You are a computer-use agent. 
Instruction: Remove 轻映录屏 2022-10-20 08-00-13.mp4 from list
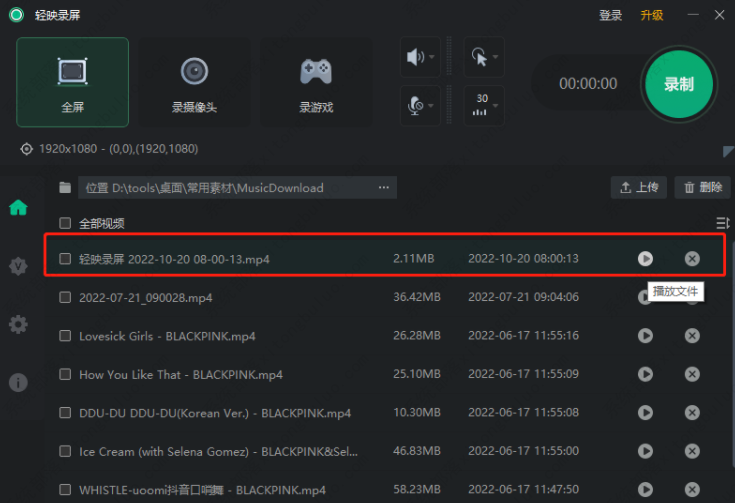click(692, 259)
